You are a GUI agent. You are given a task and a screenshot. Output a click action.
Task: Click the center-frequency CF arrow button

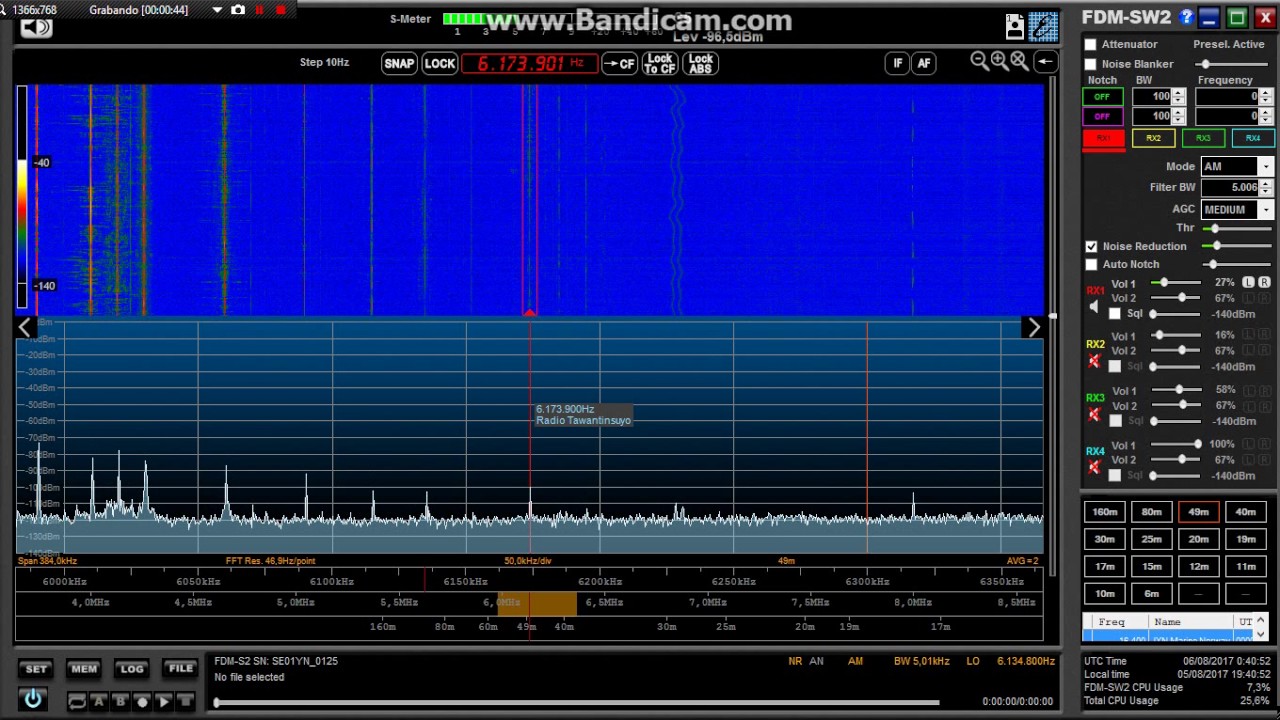(x=620, y=63)
